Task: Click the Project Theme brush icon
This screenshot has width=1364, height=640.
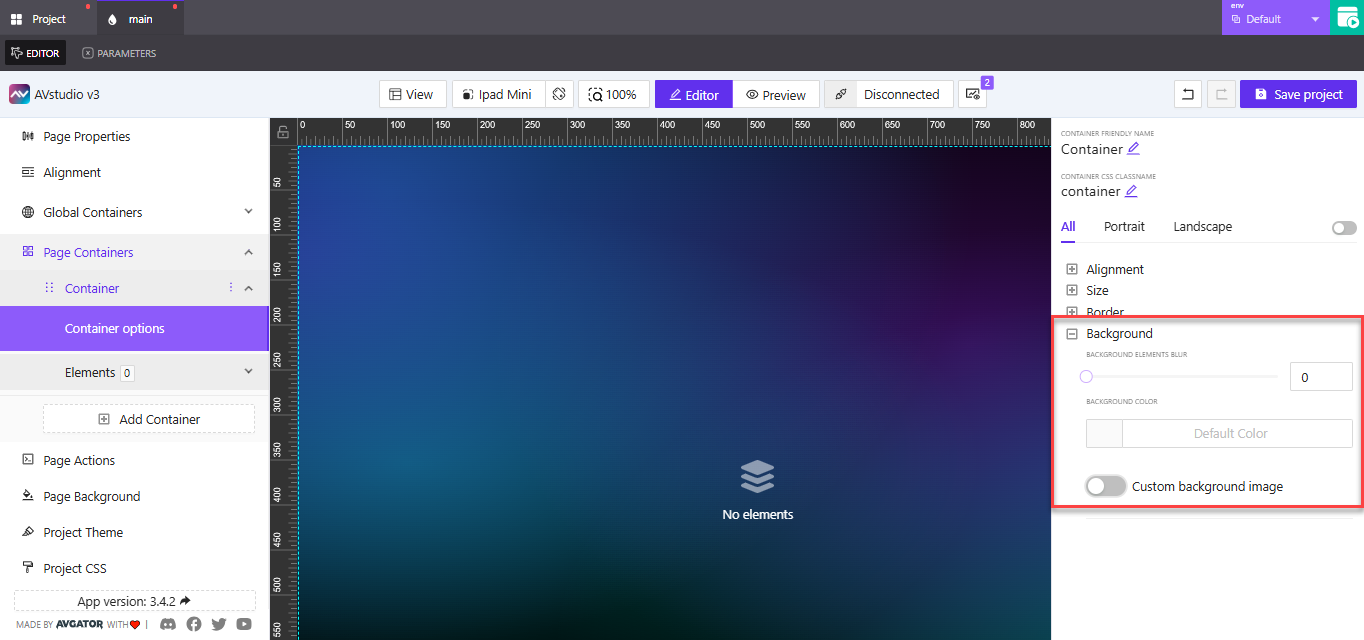Action: pos(30,532)
